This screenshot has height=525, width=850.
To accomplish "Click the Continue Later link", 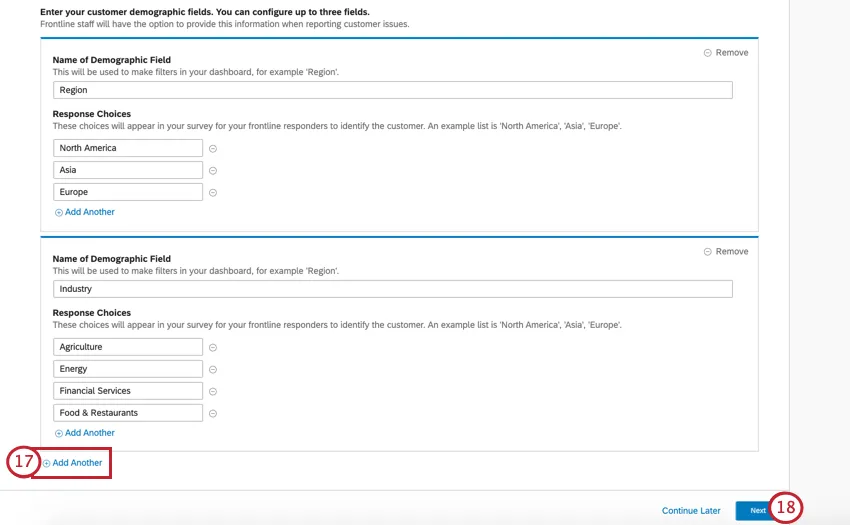I will [691, 511].
